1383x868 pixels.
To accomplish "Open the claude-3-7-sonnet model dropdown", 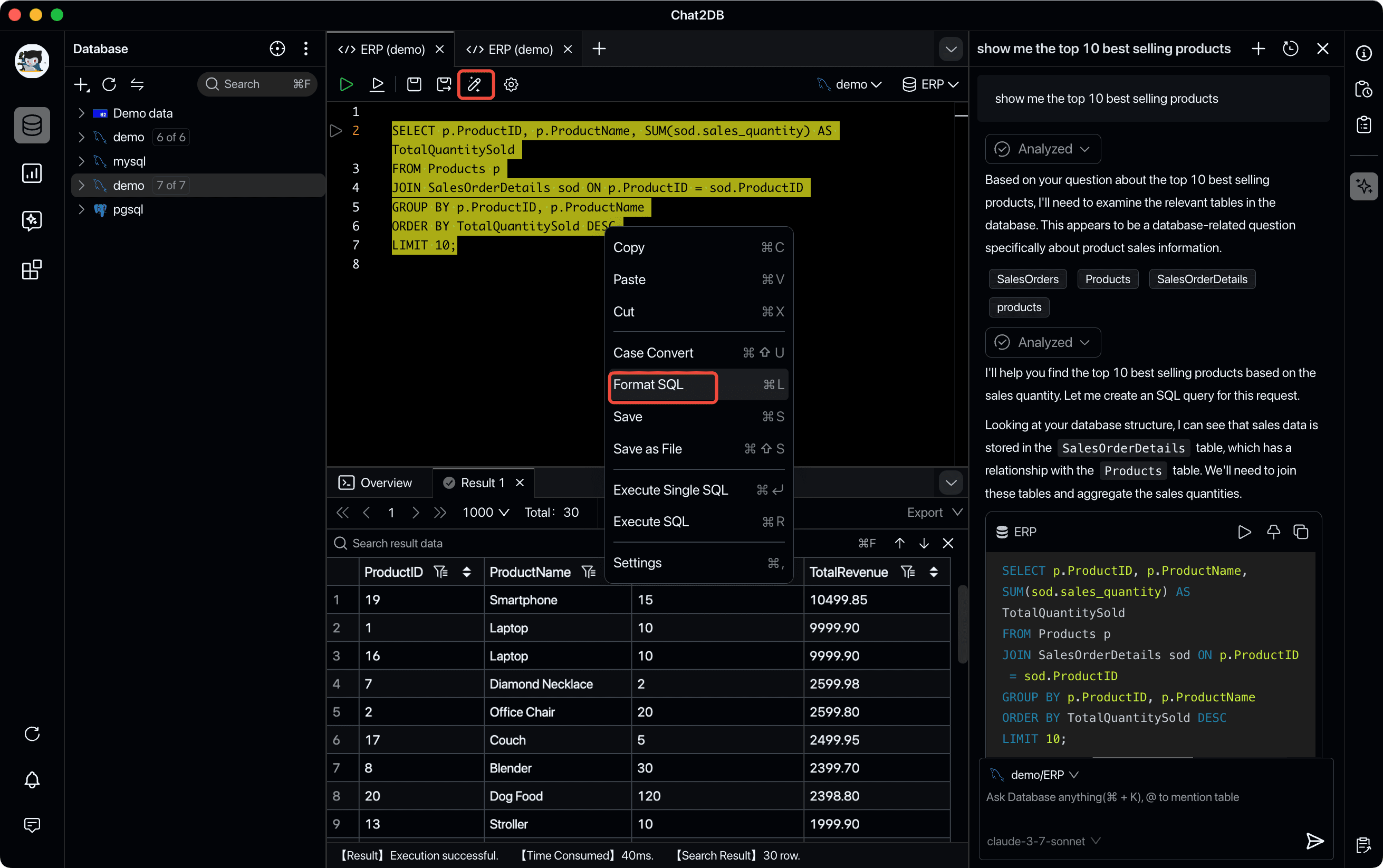I will tap(1043, 841).
